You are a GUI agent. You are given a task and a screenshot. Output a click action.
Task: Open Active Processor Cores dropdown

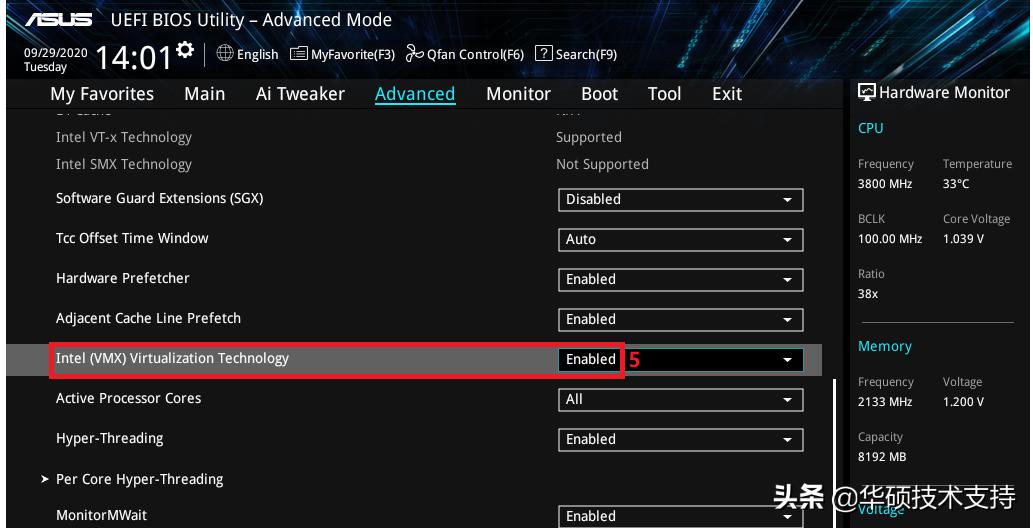click(x=680, y=399)
